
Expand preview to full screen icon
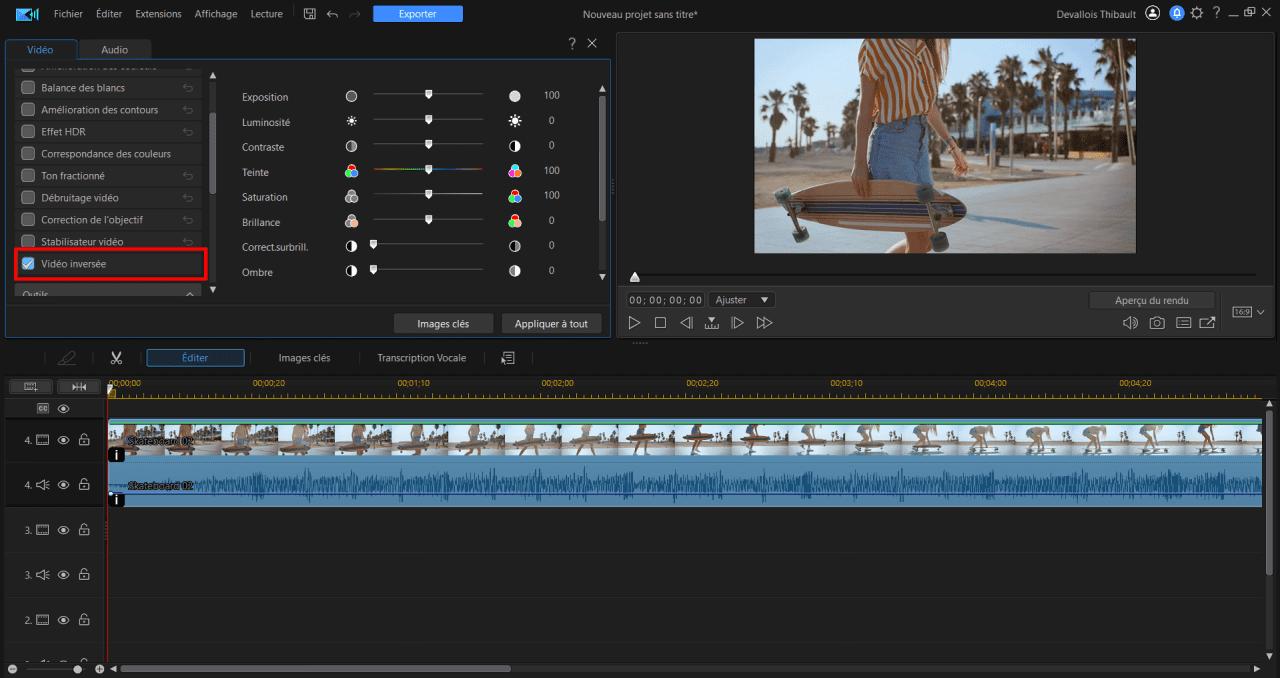pos(1207,323)
